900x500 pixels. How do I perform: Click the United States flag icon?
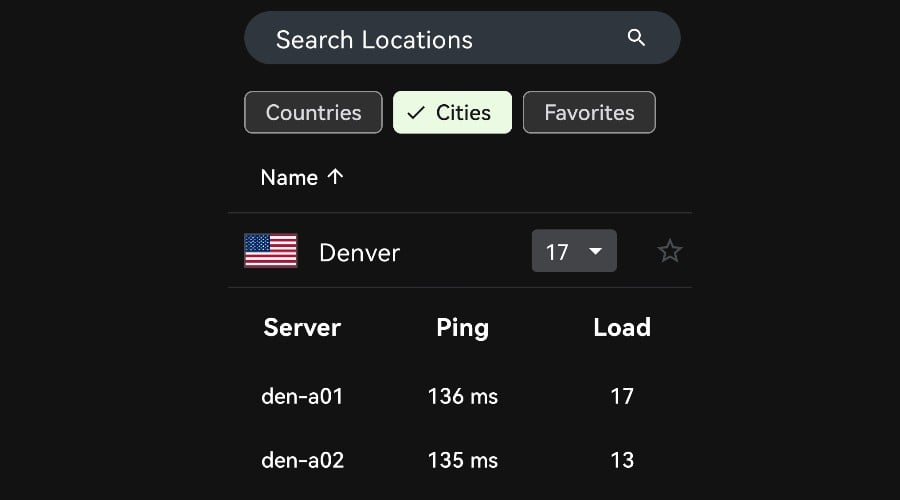271,251
